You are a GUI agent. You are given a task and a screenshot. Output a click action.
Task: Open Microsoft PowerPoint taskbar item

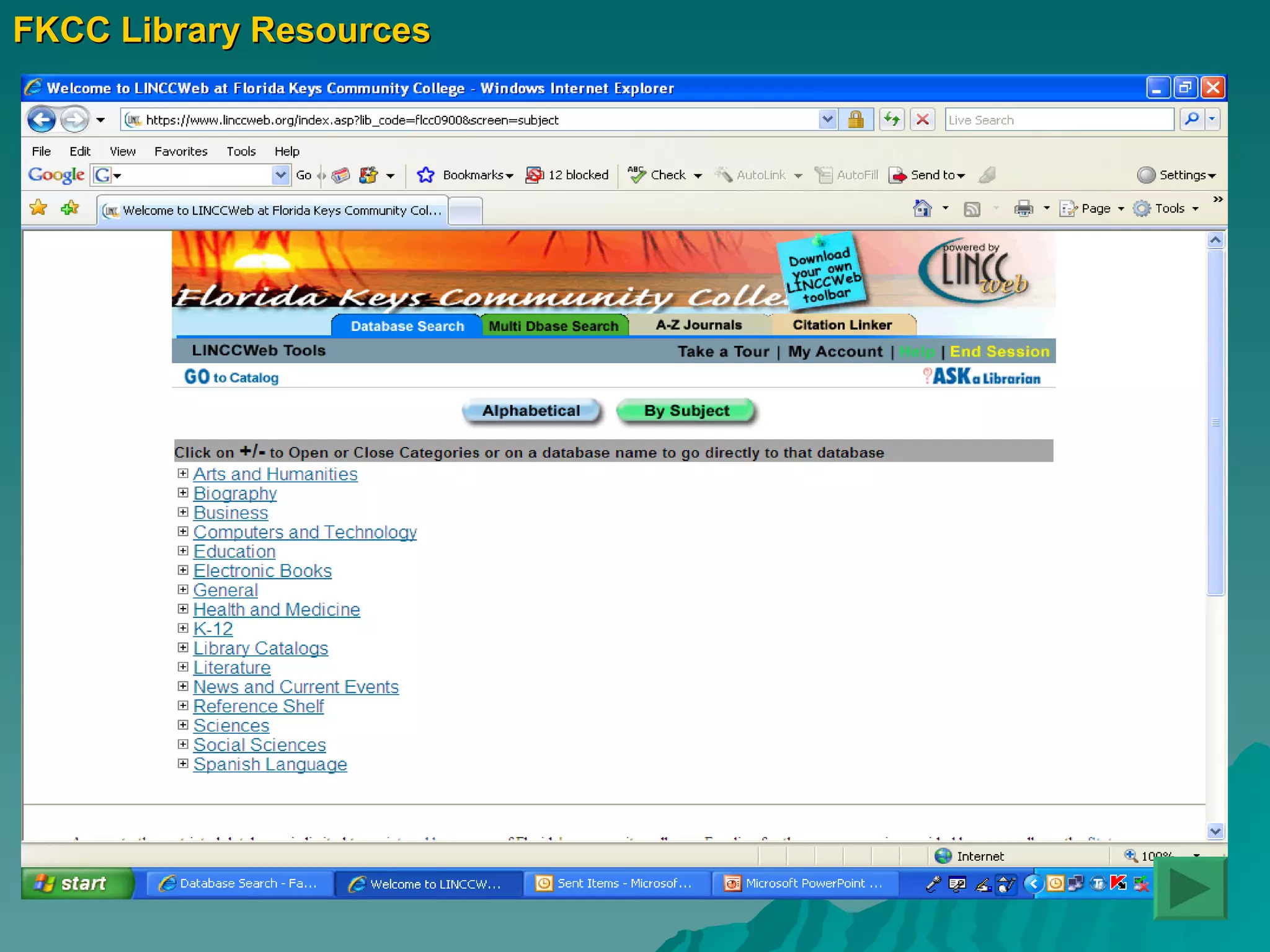click(806, 884)
